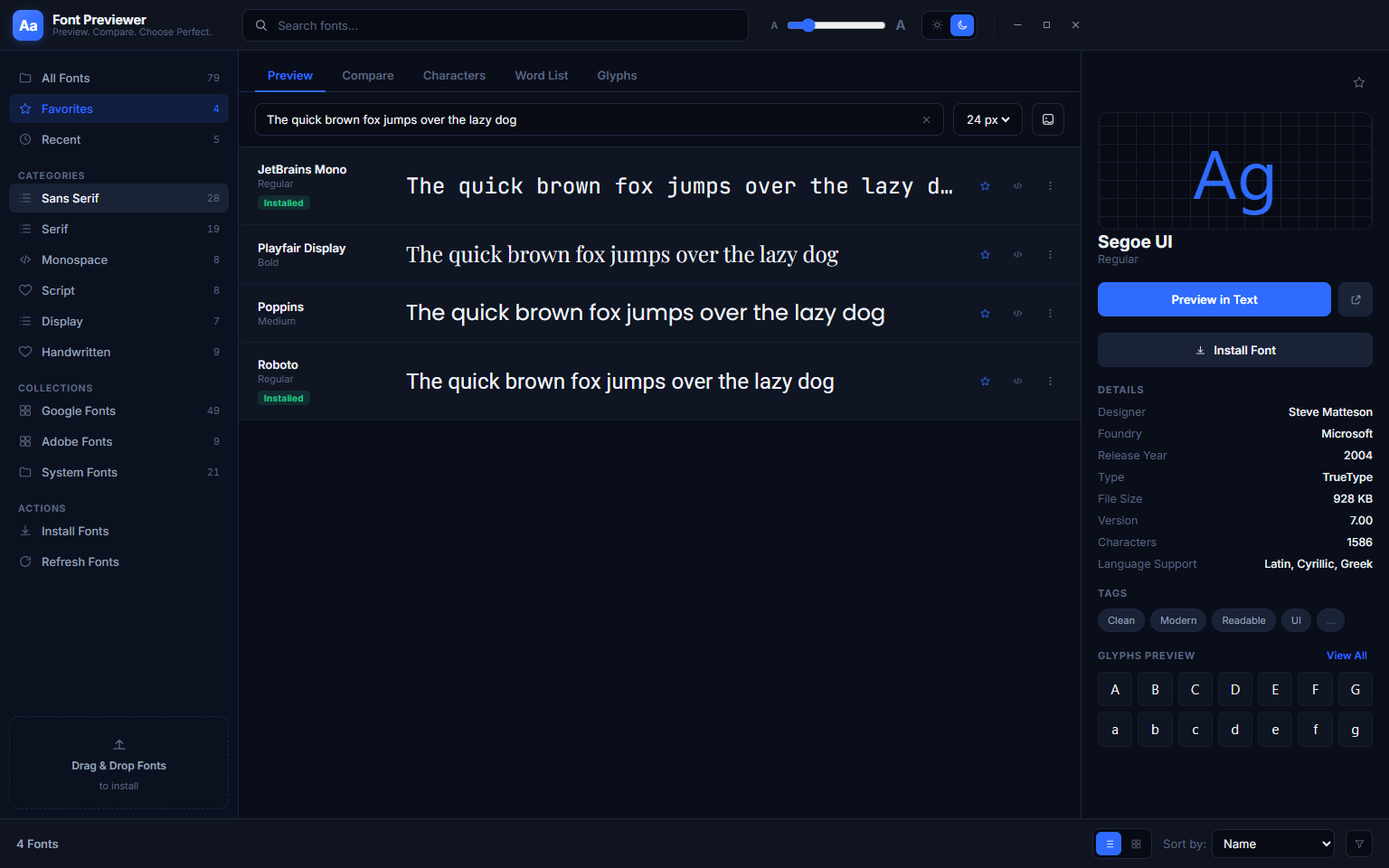Adjust the font size slider in the header
This screenshot has width=1389, height=868.
click(x=836, y=25)
